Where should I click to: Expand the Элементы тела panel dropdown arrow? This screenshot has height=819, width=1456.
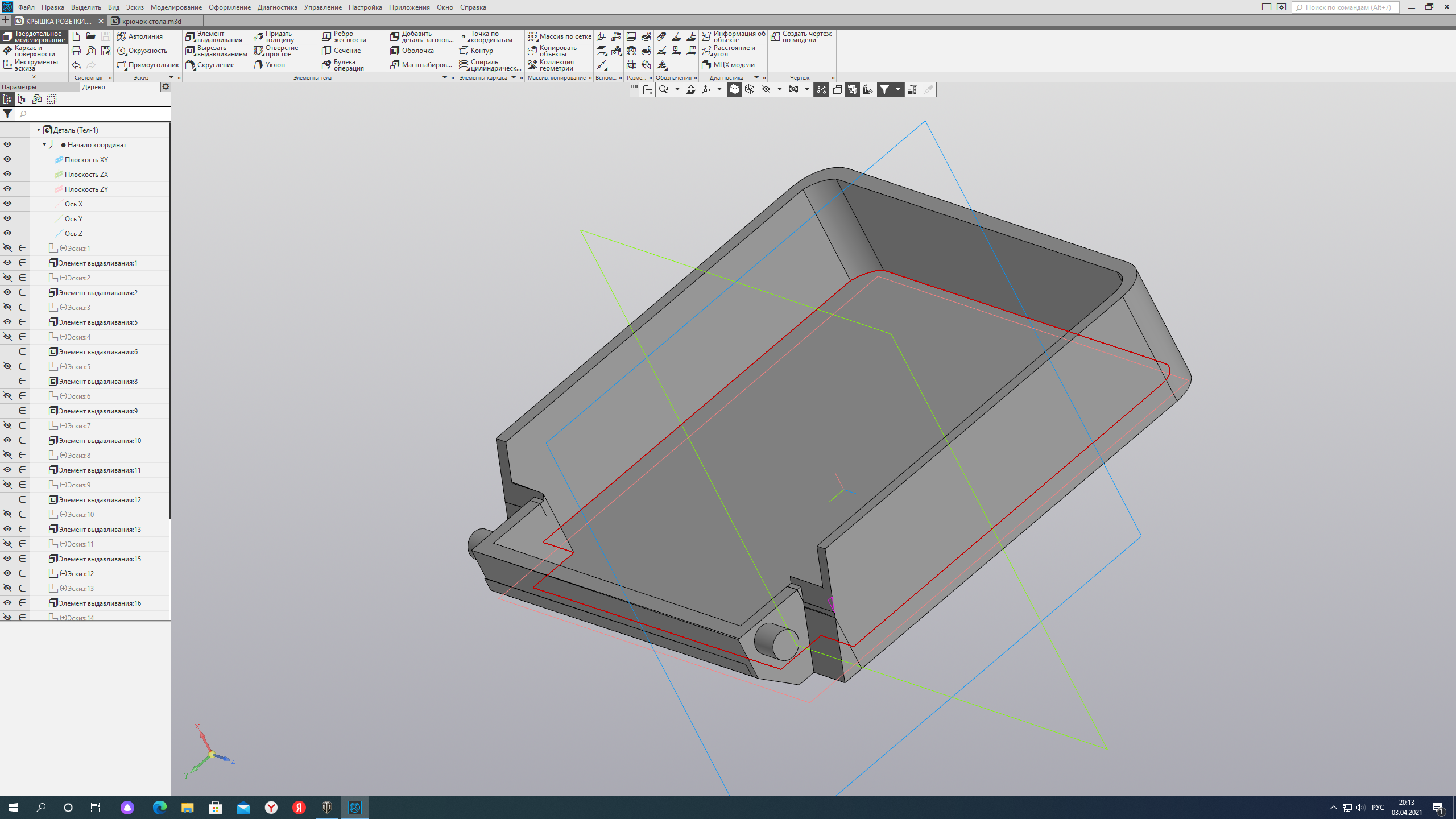(x=445, y=77)
